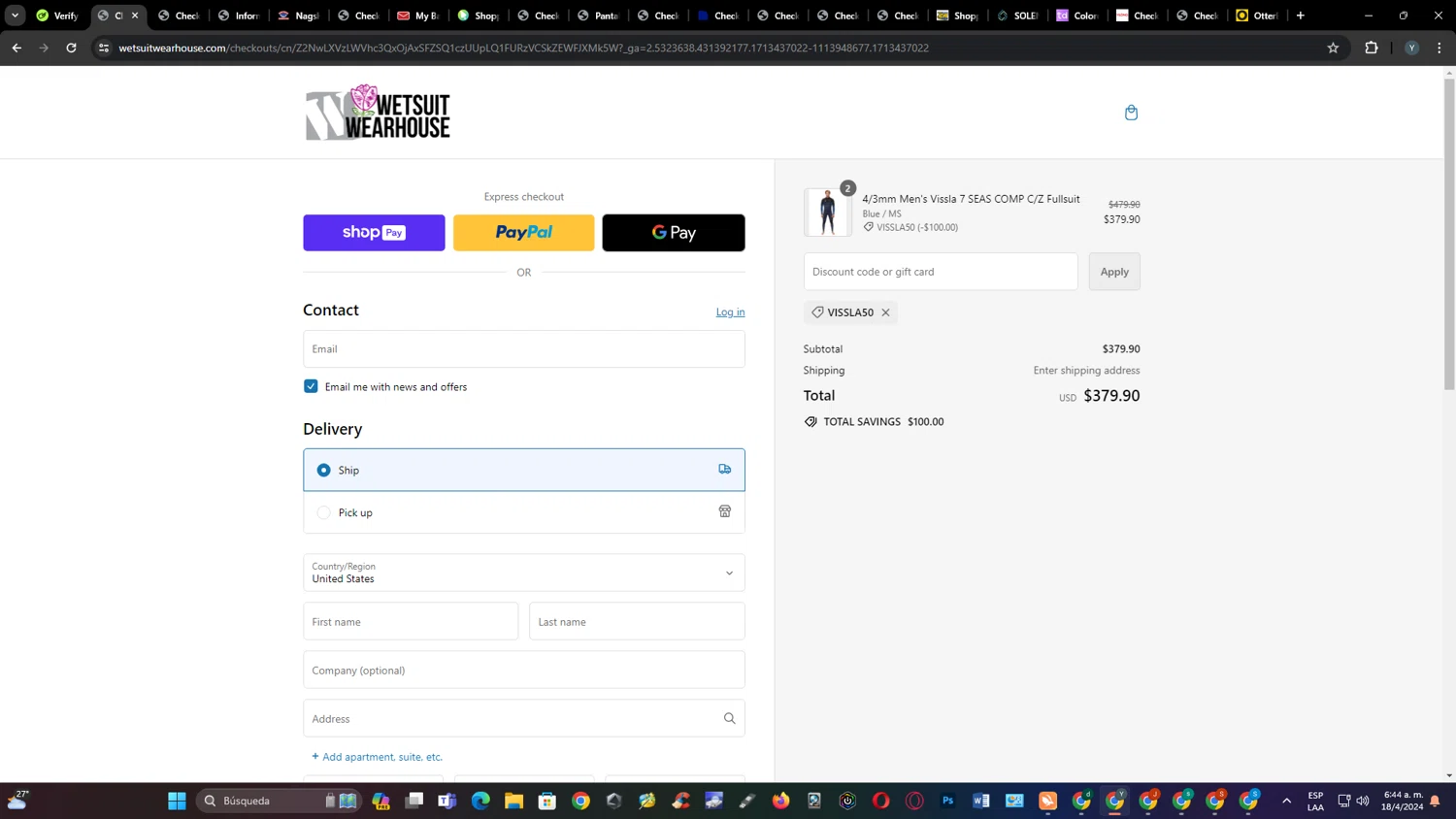
Task: Click the Discount code or gift card field
Action: 941,272
